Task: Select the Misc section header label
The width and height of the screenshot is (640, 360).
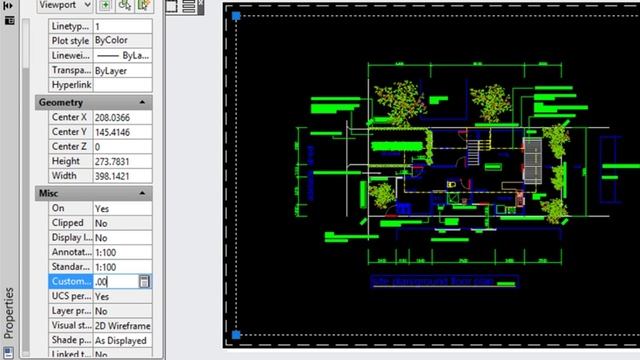Action: (48, 193)
